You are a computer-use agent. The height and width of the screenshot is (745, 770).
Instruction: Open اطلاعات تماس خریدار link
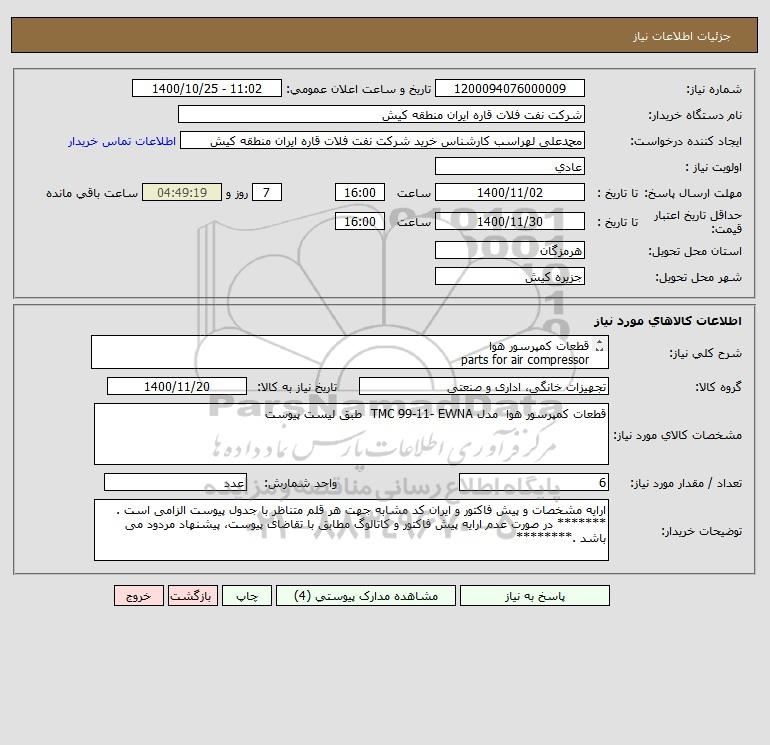[x=122, y=141]
